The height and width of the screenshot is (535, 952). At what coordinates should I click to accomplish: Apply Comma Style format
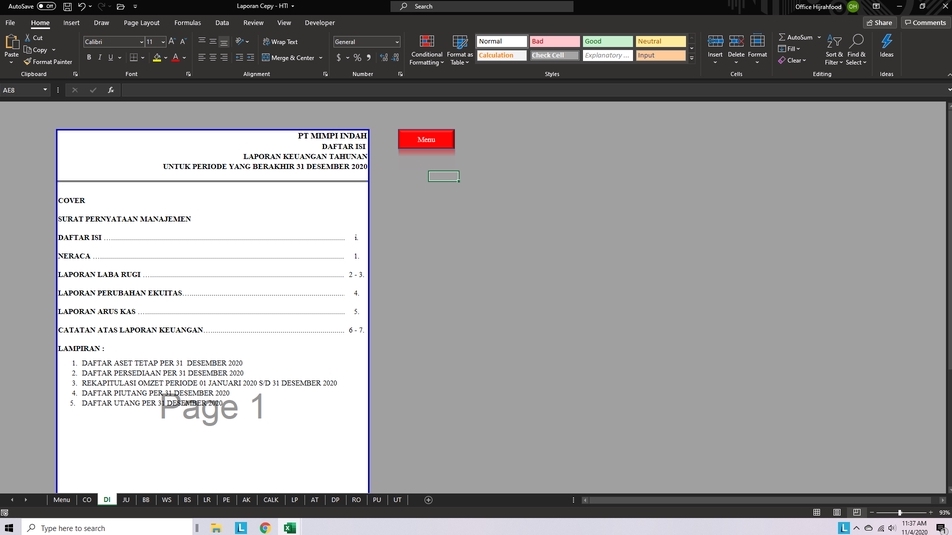pyautogui.click(x=369, y=58)
